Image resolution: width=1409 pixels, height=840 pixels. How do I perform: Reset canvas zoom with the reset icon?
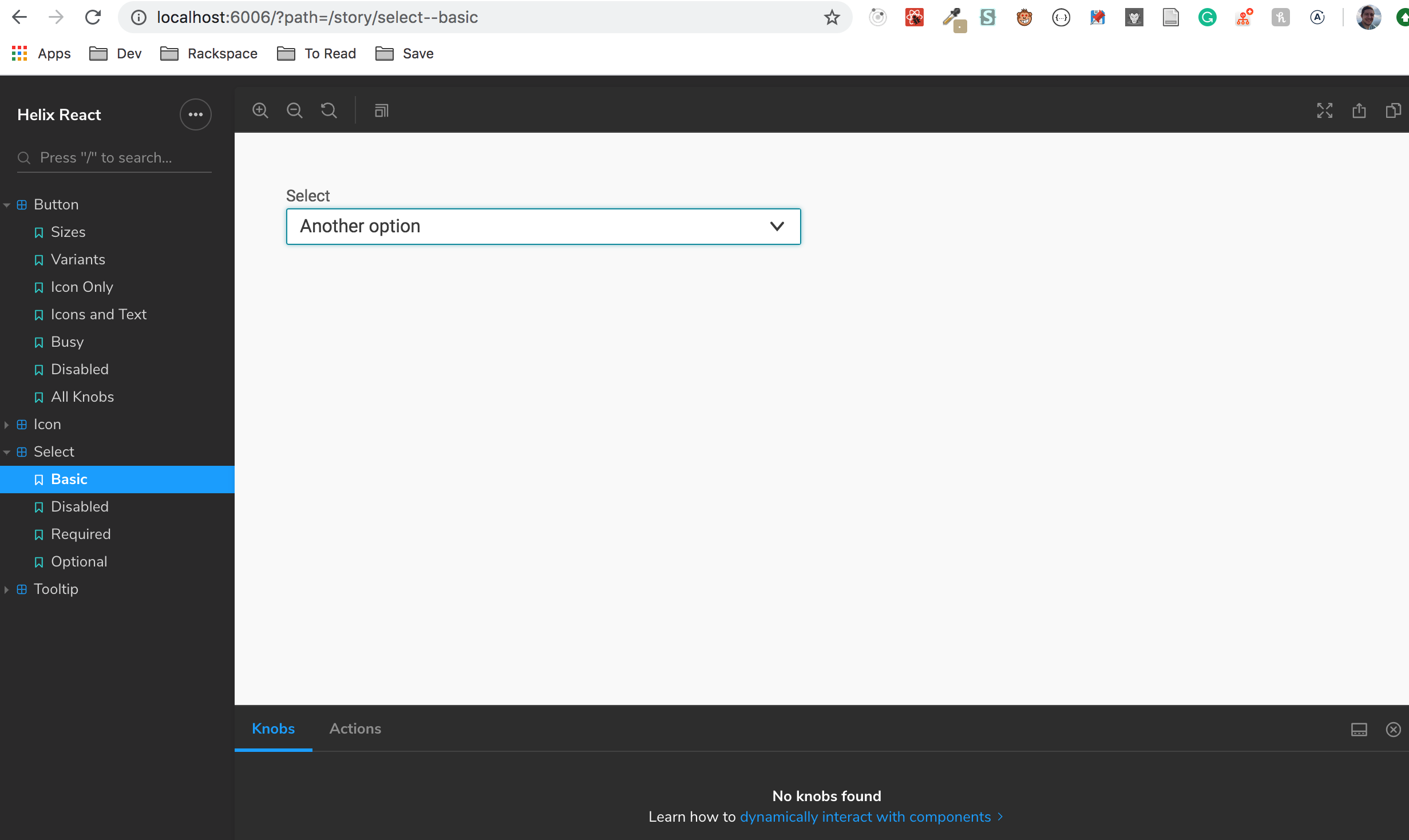(329, 110)
